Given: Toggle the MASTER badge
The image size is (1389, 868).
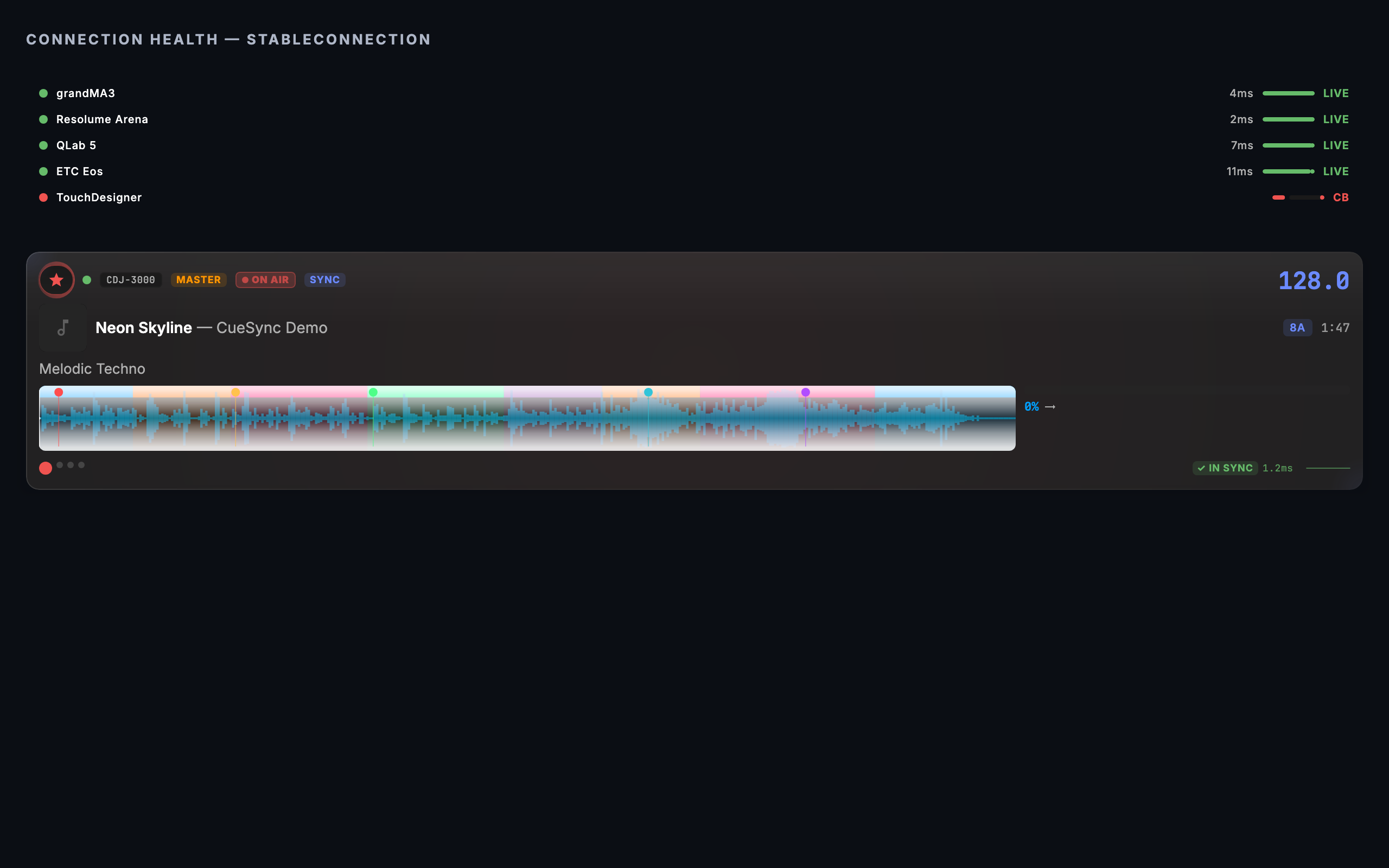Looking at the screenshot, I should [x=199, y=280].
